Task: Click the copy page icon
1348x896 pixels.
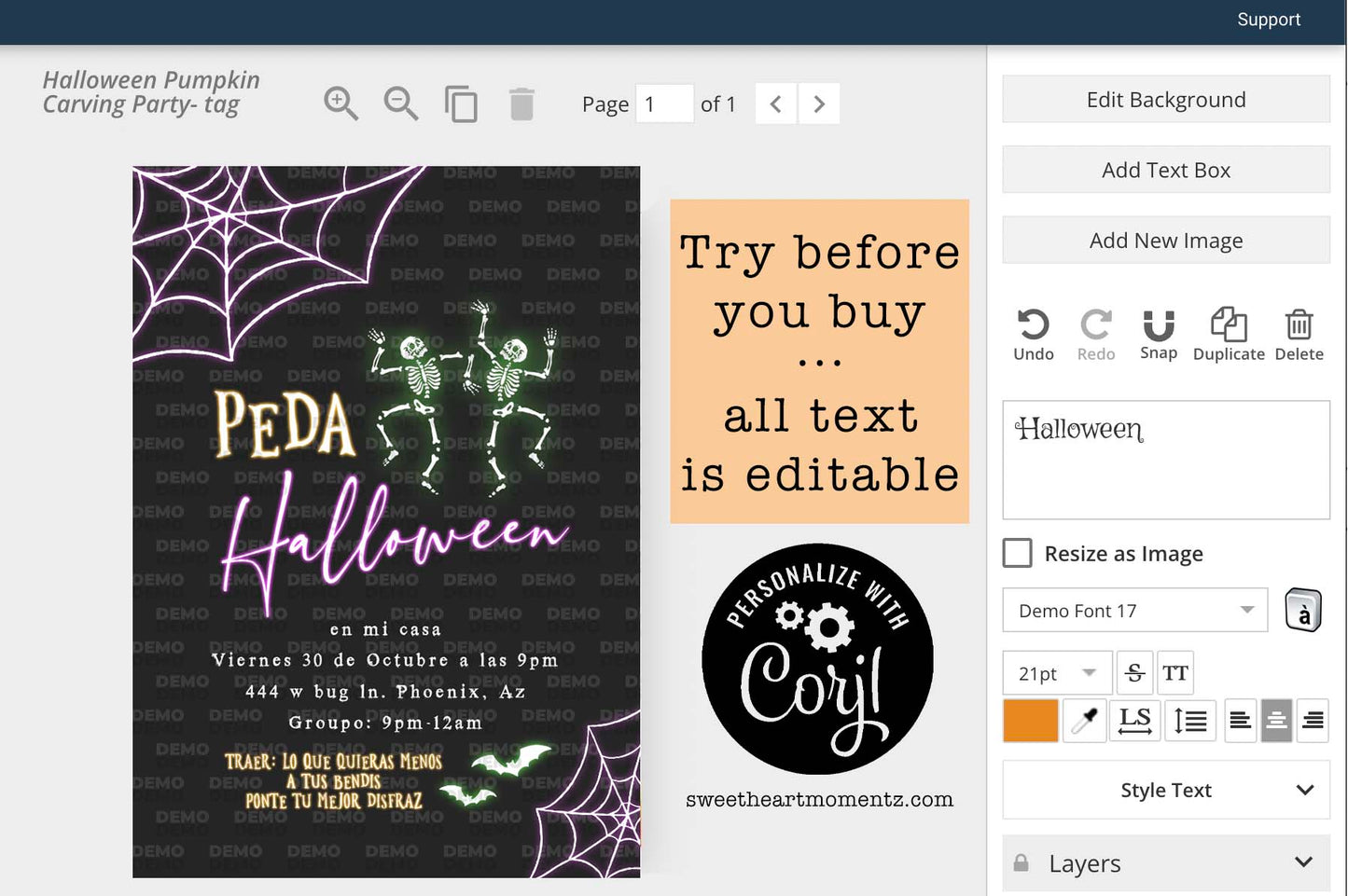Action: (x=461, y=104)
